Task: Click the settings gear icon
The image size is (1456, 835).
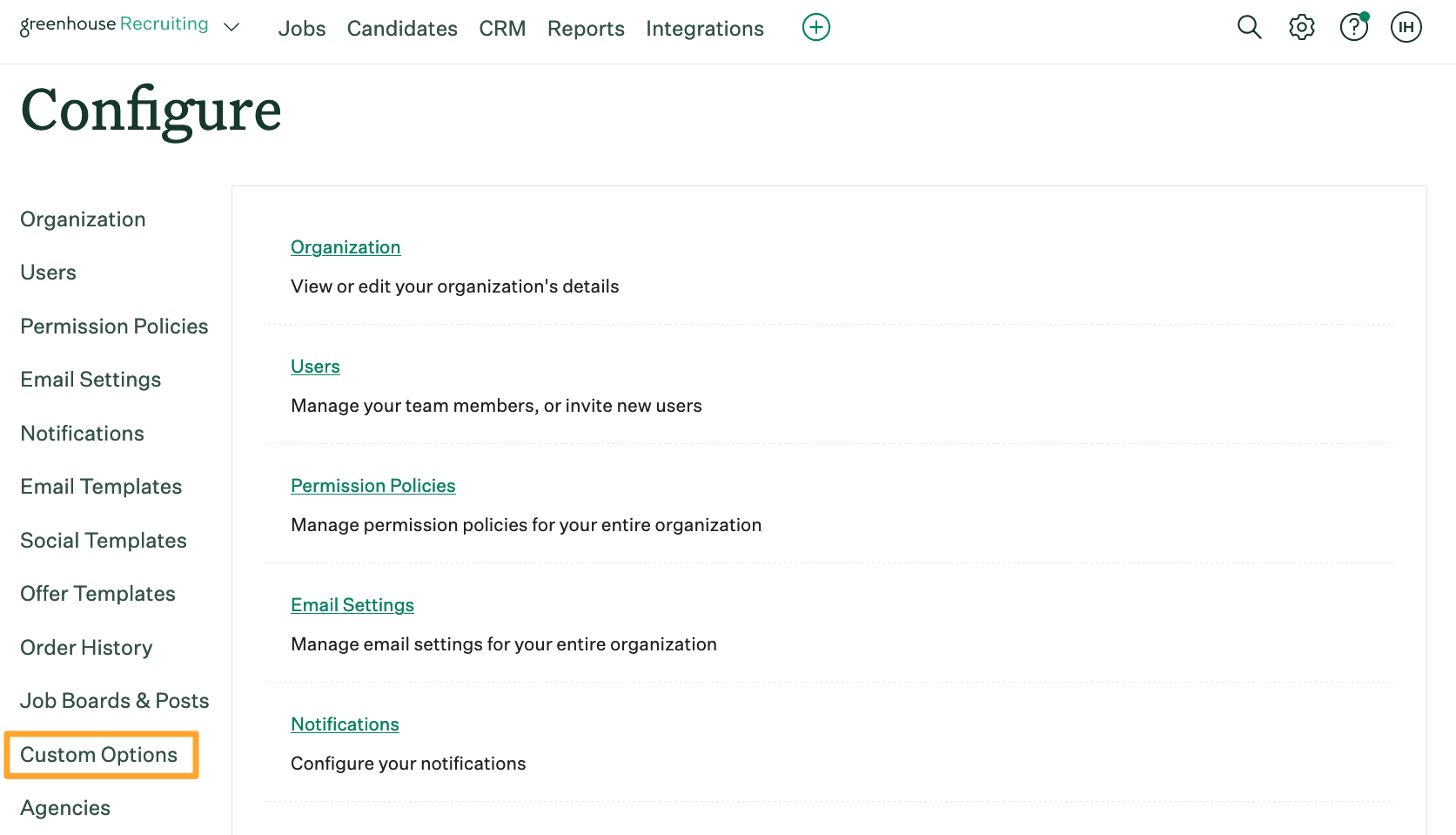Action: [x=1301, y=27]
